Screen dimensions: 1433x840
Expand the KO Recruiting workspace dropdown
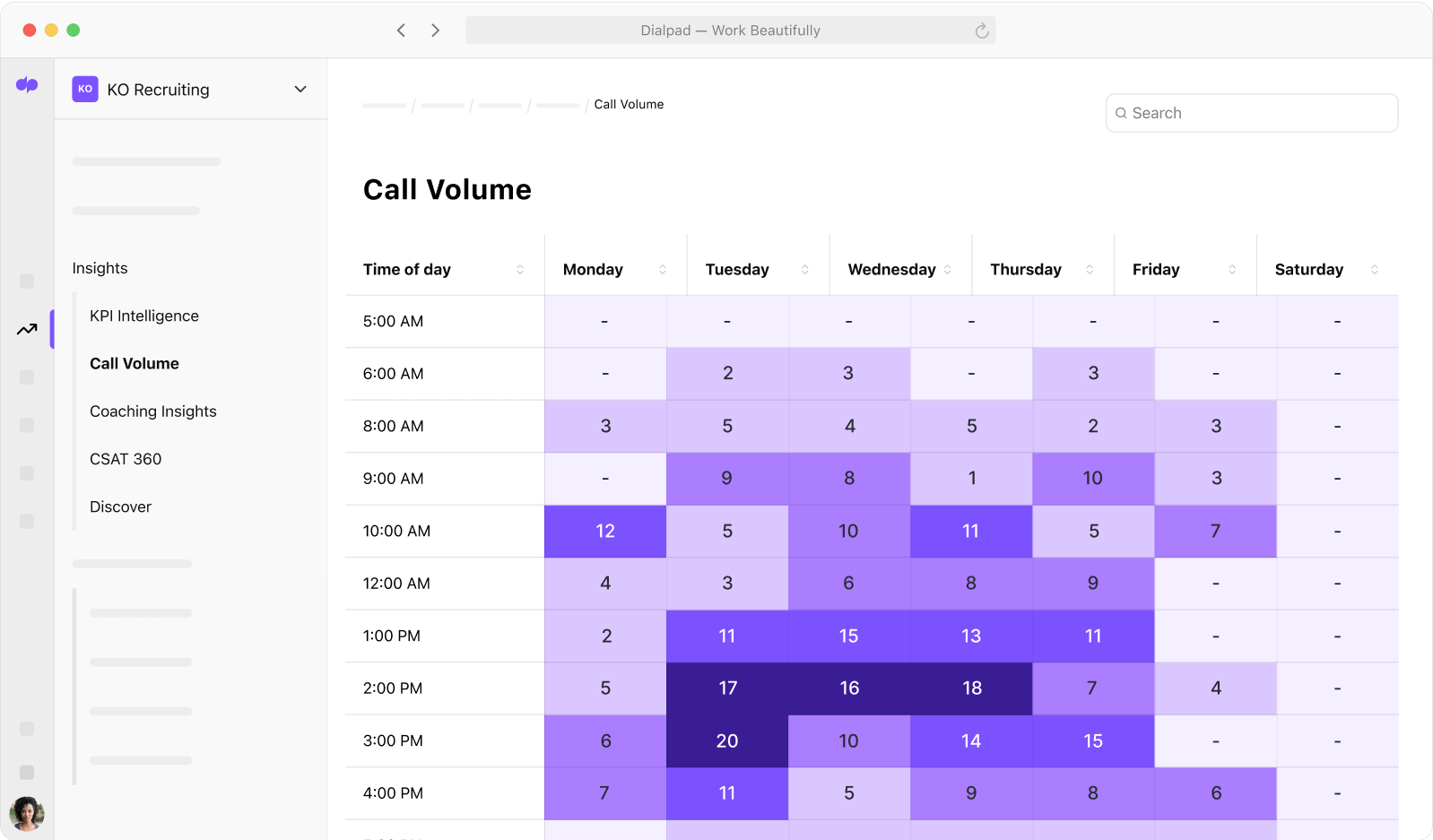point(300,89)
